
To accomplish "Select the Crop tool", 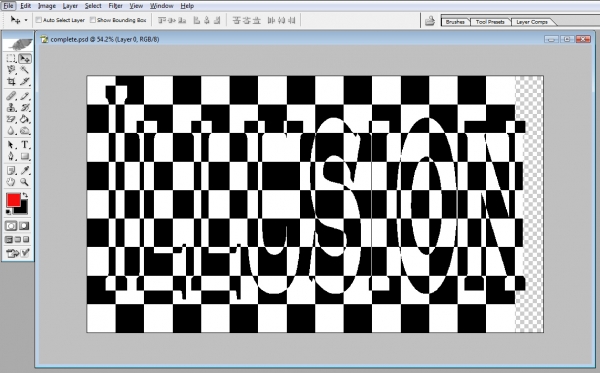I will pos(11,81).
